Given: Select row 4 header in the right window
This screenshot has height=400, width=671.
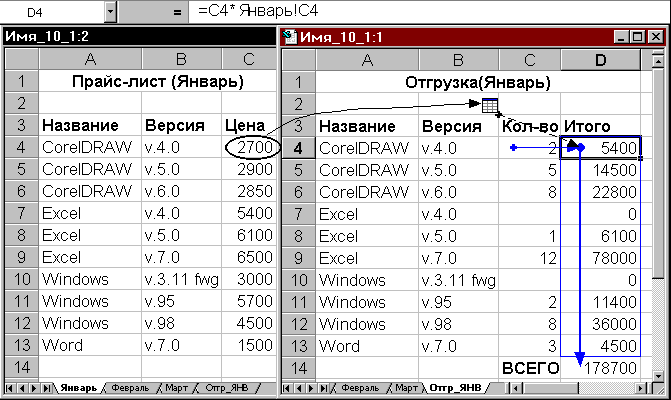Looking at the screenshot, I should (x=298, y=148).
